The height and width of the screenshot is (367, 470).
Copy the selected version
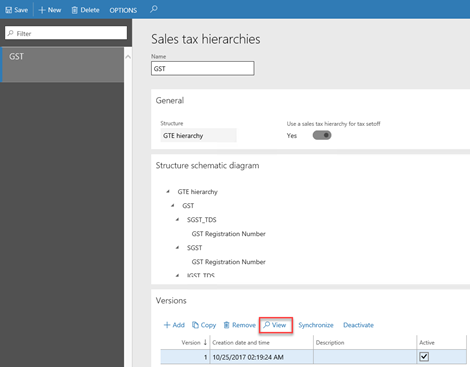pos(204,325)
